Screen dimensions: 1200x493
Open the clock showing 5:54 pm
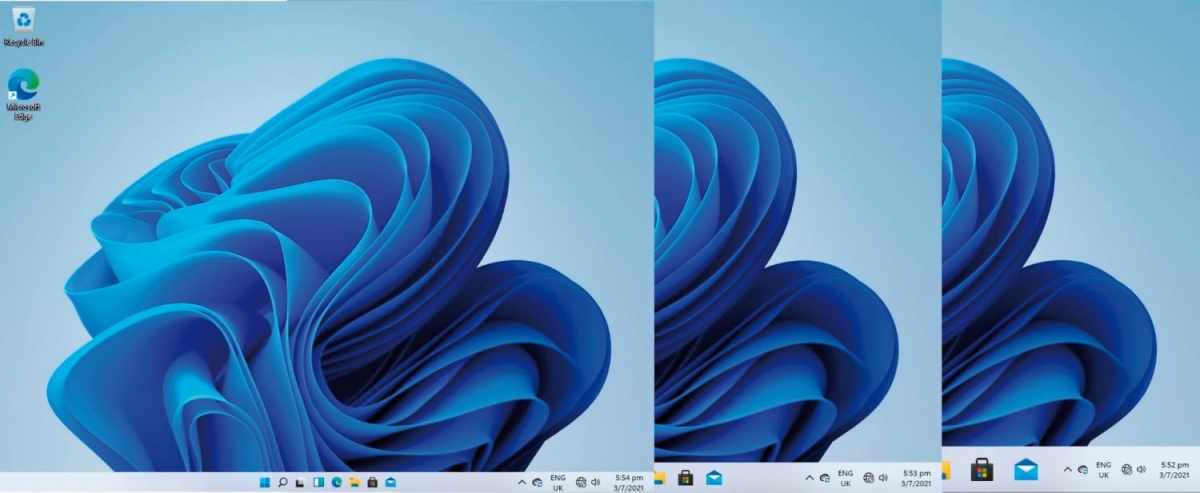click(629, 482)
